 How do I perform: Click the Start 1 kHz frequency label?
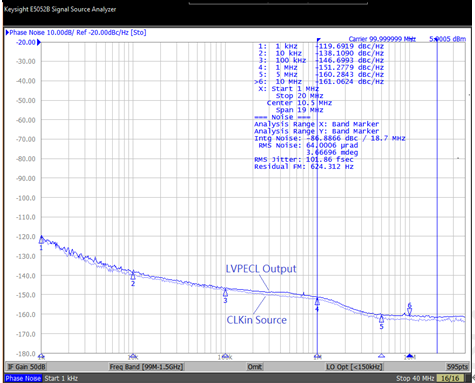point(61,378)
